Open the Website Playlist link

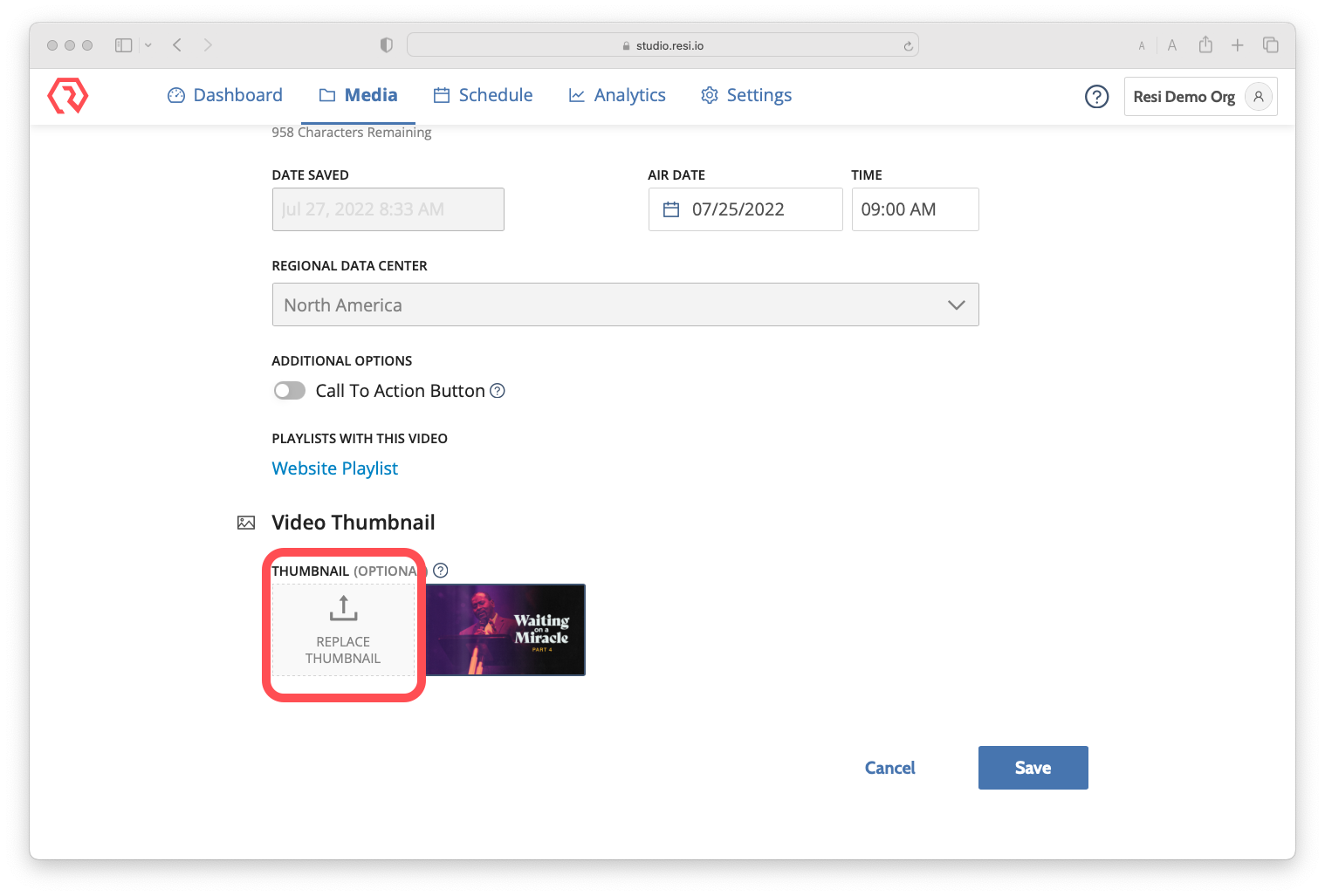(x=334, y=468)
